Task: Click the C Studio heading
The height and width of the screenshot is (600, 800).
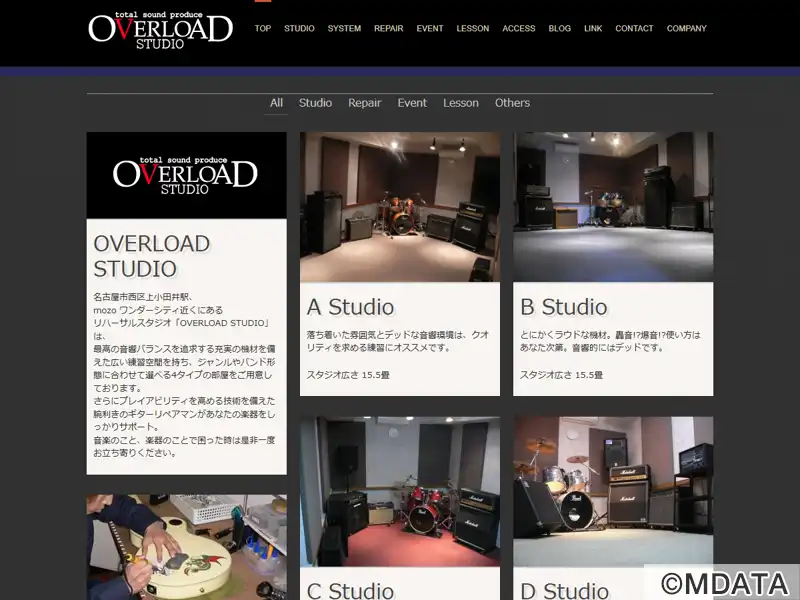Action: point(351,590)
